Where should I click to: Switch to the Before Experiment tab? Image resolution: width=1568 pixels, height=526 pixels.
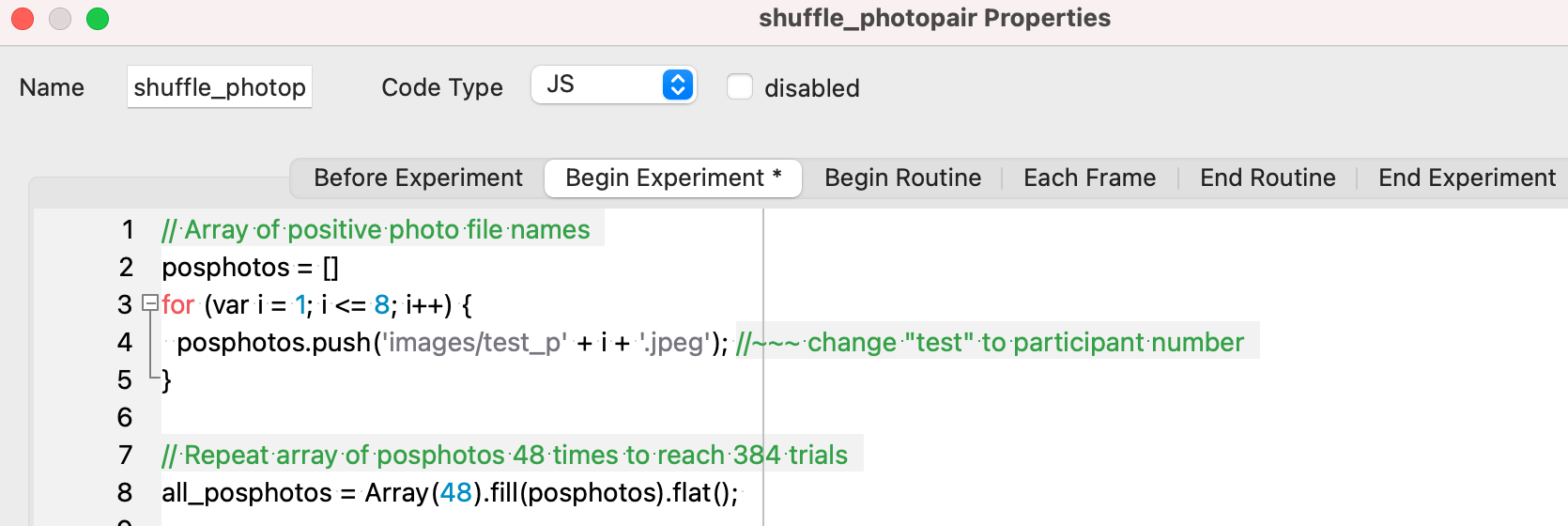(418, 178)
